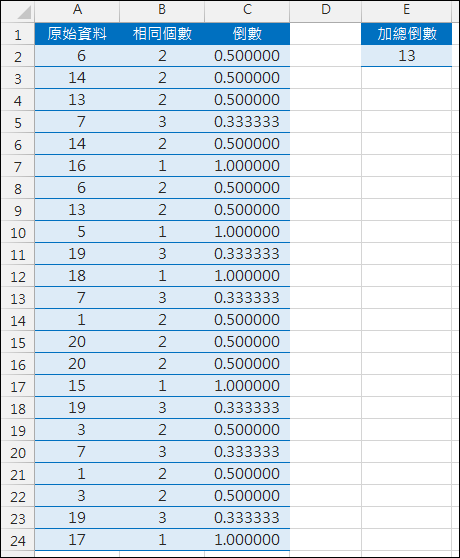This screenshot has height=558, width=460.
Task: Click cell A5 with value 7
Action: (77, 122)
